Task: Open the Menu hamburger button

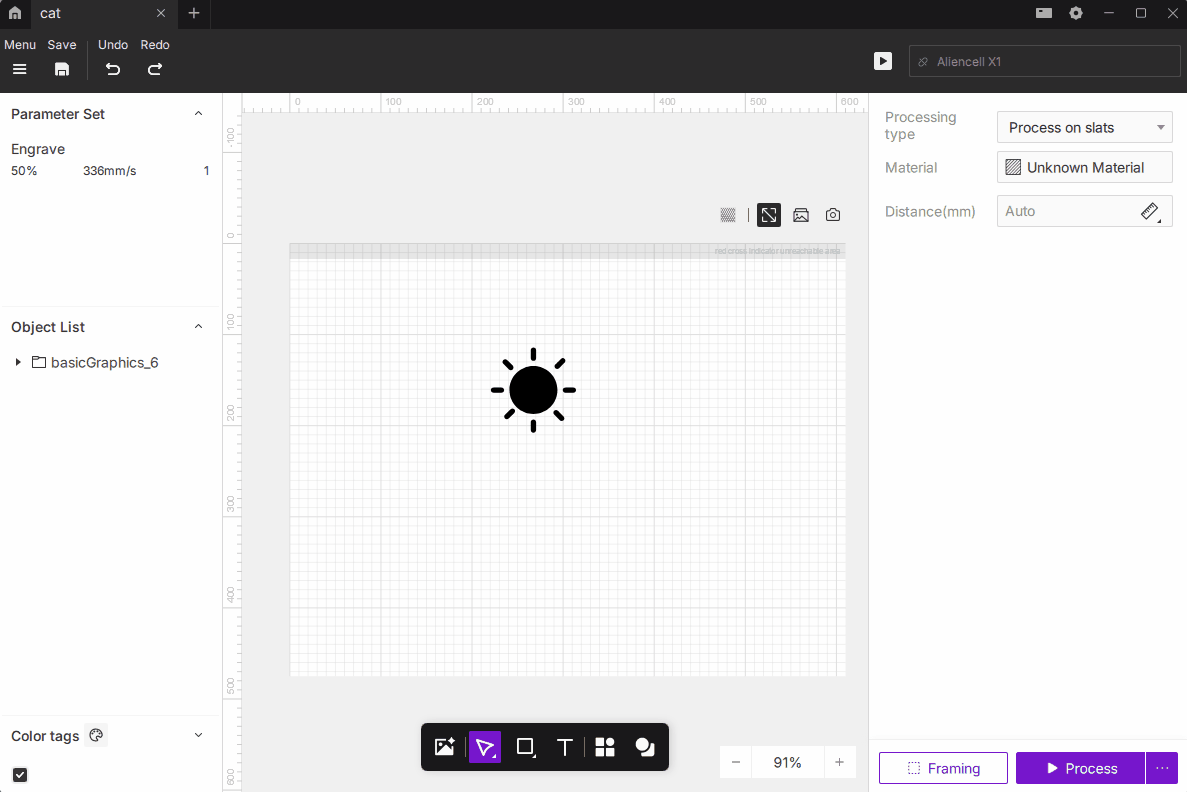Action: 20,69
